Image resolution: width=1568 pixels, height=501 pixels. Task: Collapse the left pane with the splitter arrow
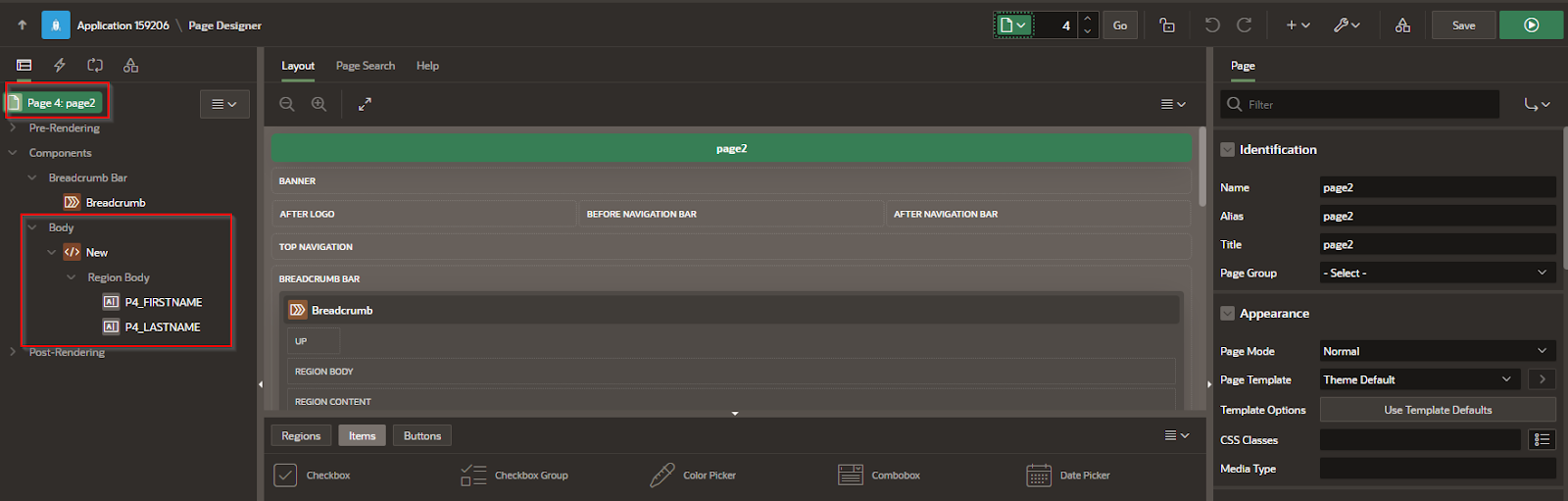coord(261,384)
